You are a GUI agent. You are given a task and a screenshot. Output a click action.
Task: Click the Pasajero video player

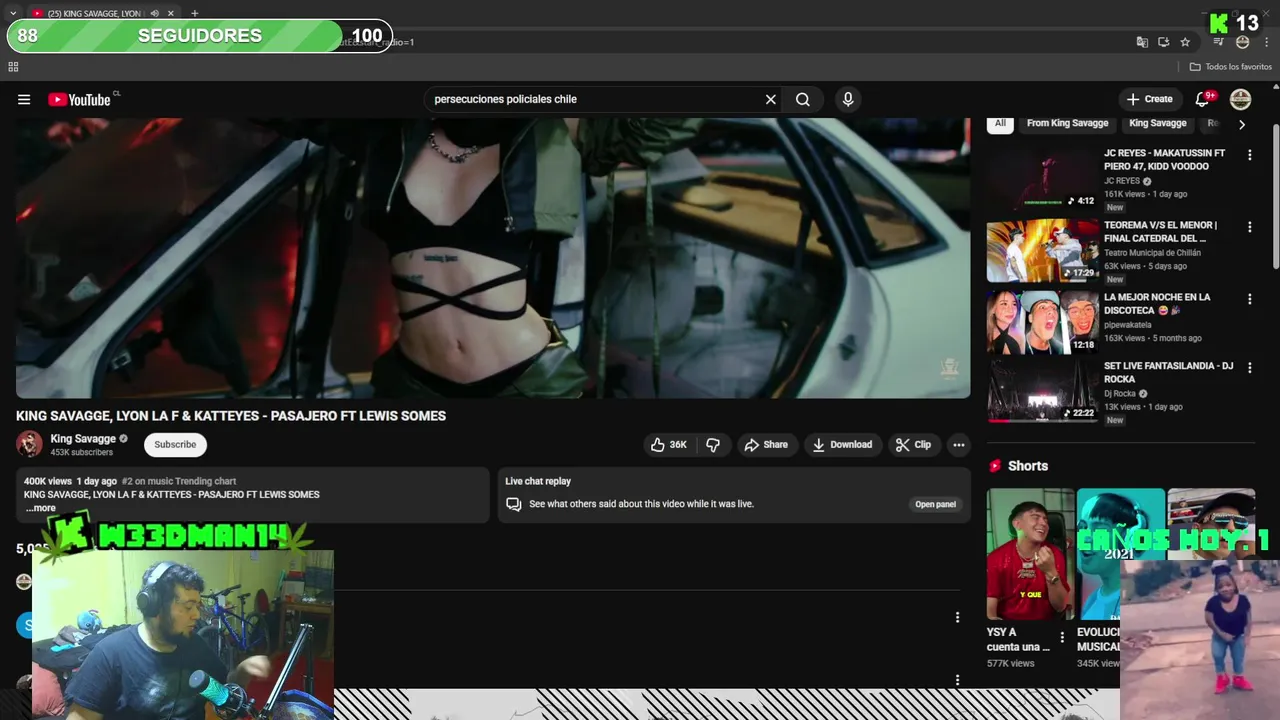click(493, 258)
